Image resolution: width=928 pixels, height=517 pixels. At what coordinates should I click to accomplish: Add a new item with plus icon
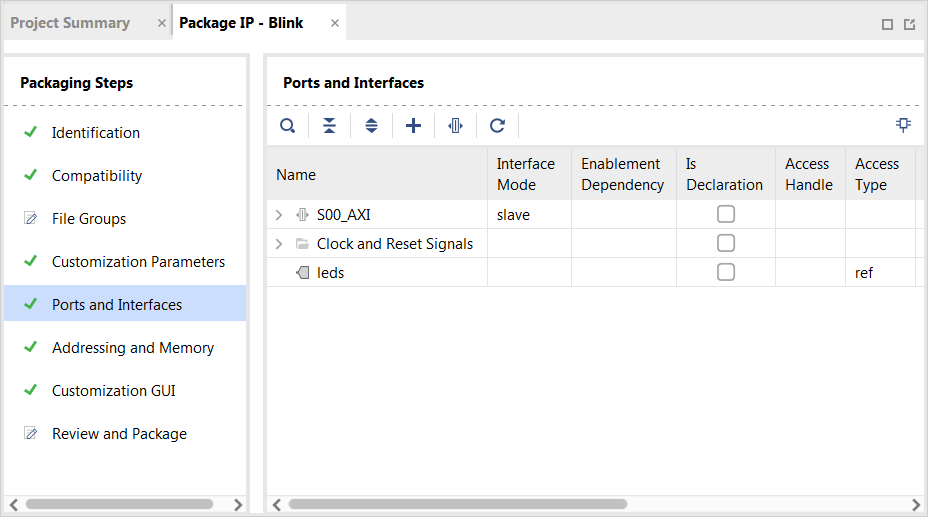point(413,125)
